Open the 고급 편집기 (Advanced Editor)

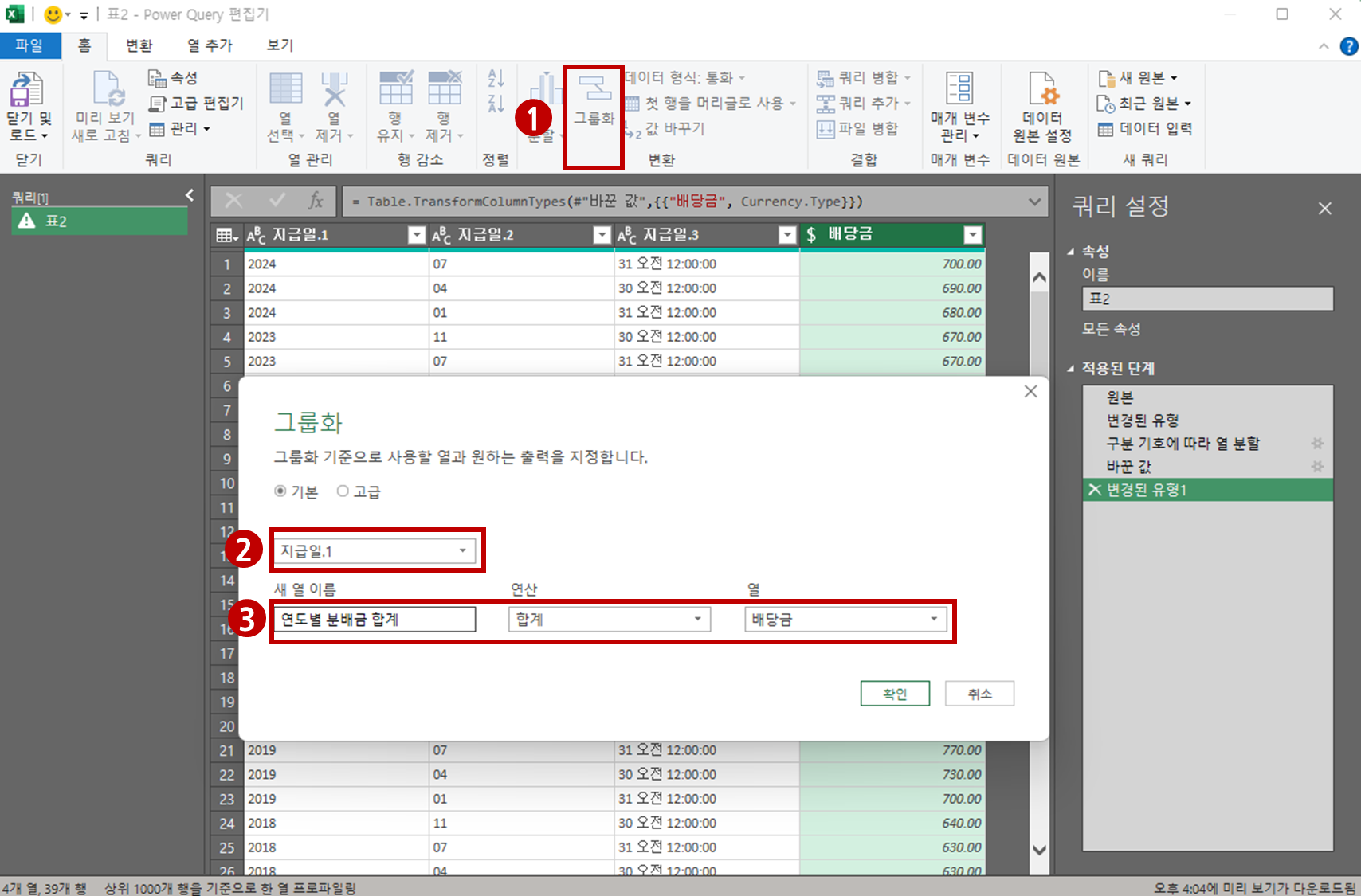pos(189,103)
